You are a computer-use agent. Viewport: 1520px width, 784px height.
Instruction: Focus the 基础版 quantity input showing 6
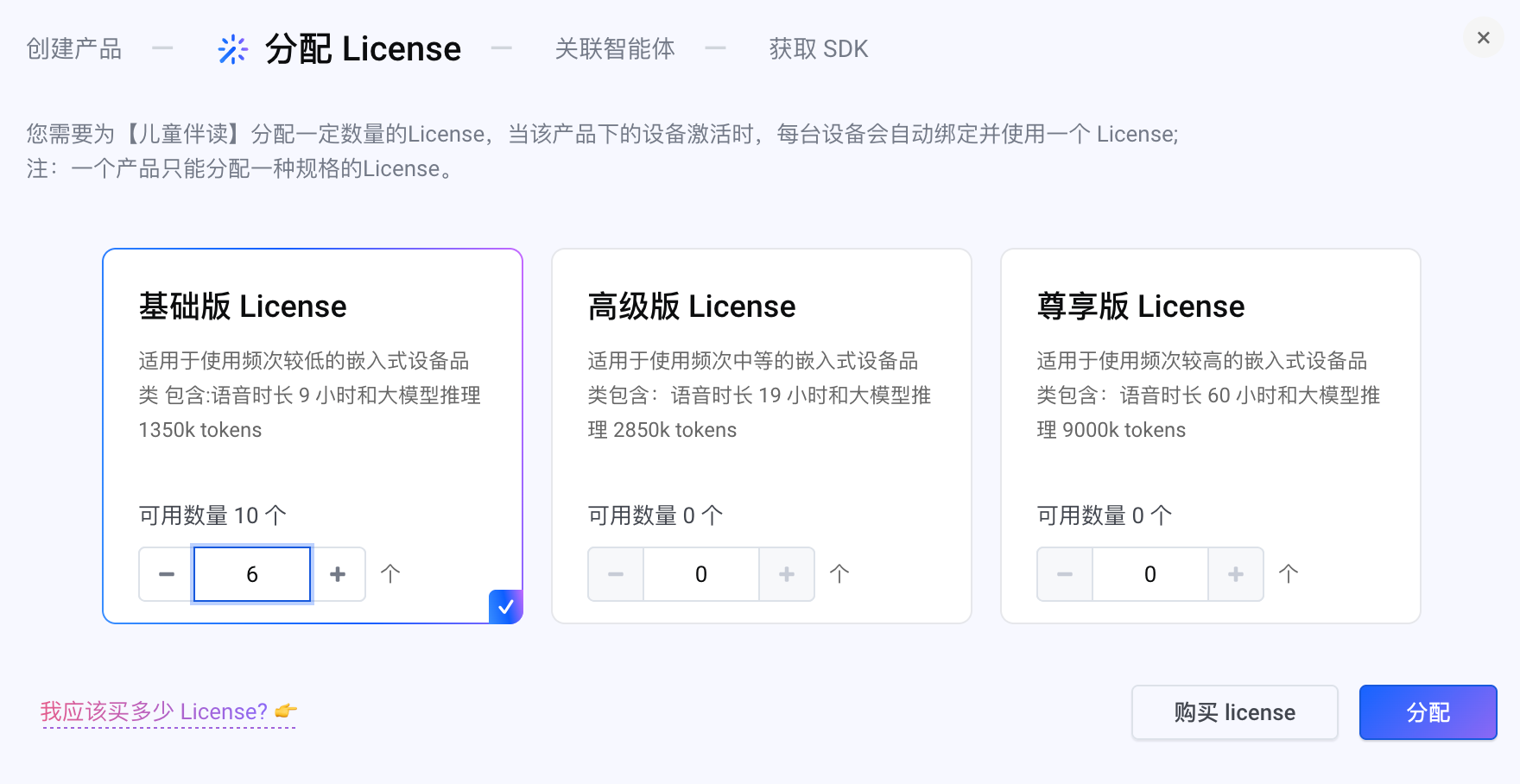click(x=252, y=574)
